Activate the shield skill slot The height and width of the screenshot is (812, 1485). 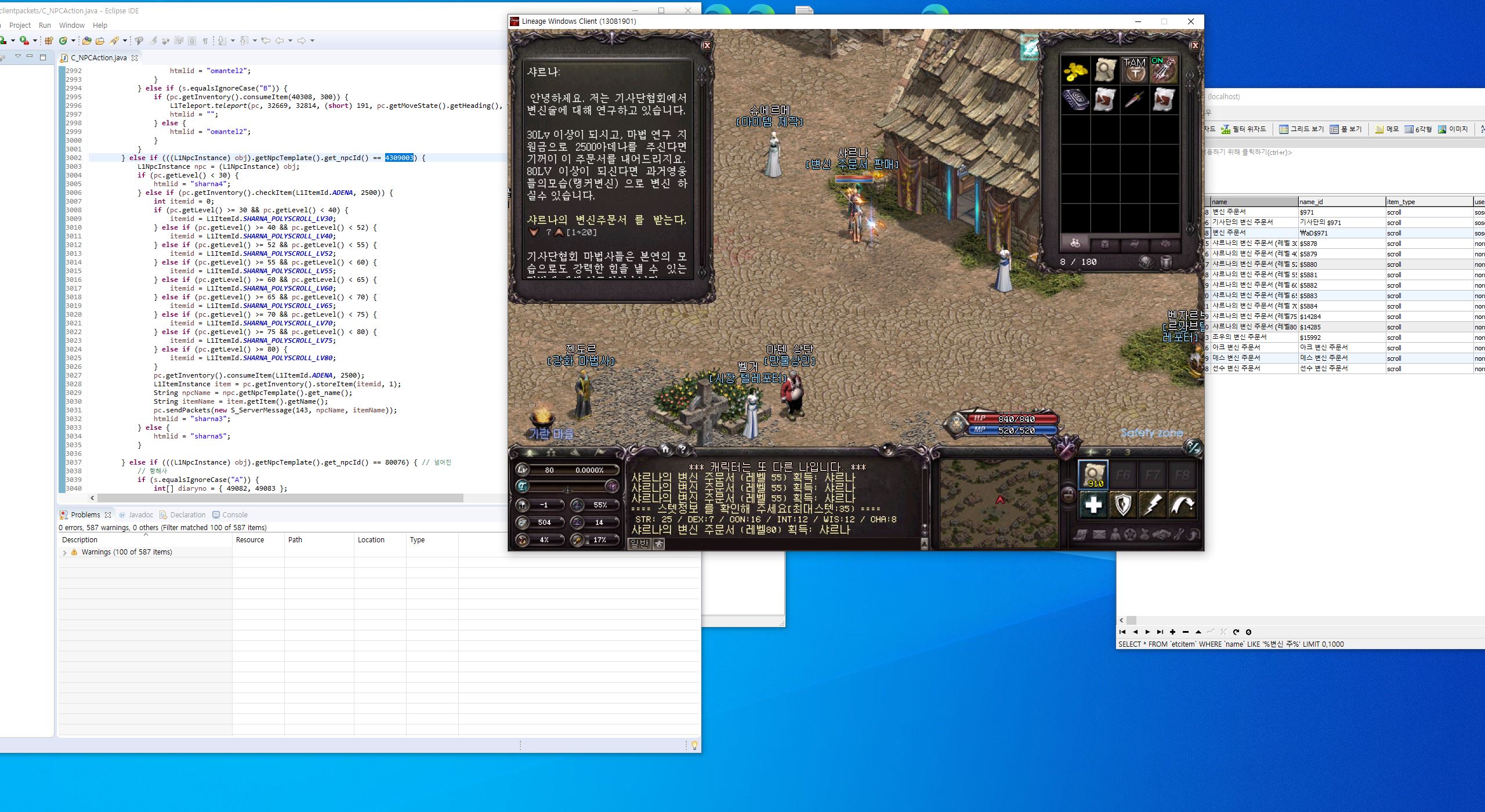pos(1123,505)
